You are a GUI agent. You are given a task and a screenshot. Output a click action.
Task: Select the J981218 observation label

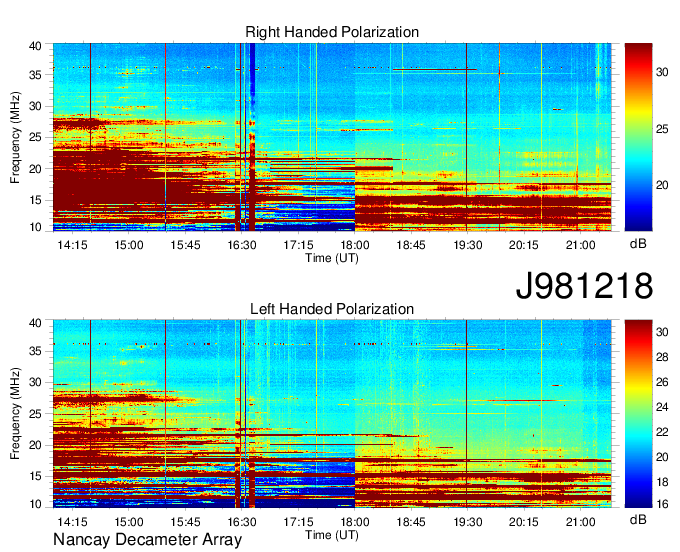tap(584, 286)
